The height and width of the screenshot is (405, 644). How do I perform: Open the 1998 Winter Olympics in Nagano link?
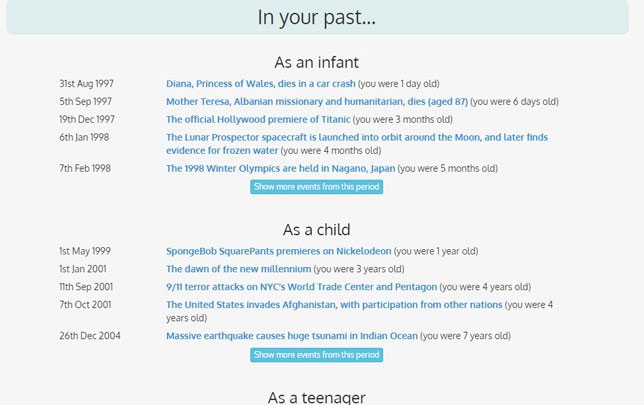click(x=280, y=169)
